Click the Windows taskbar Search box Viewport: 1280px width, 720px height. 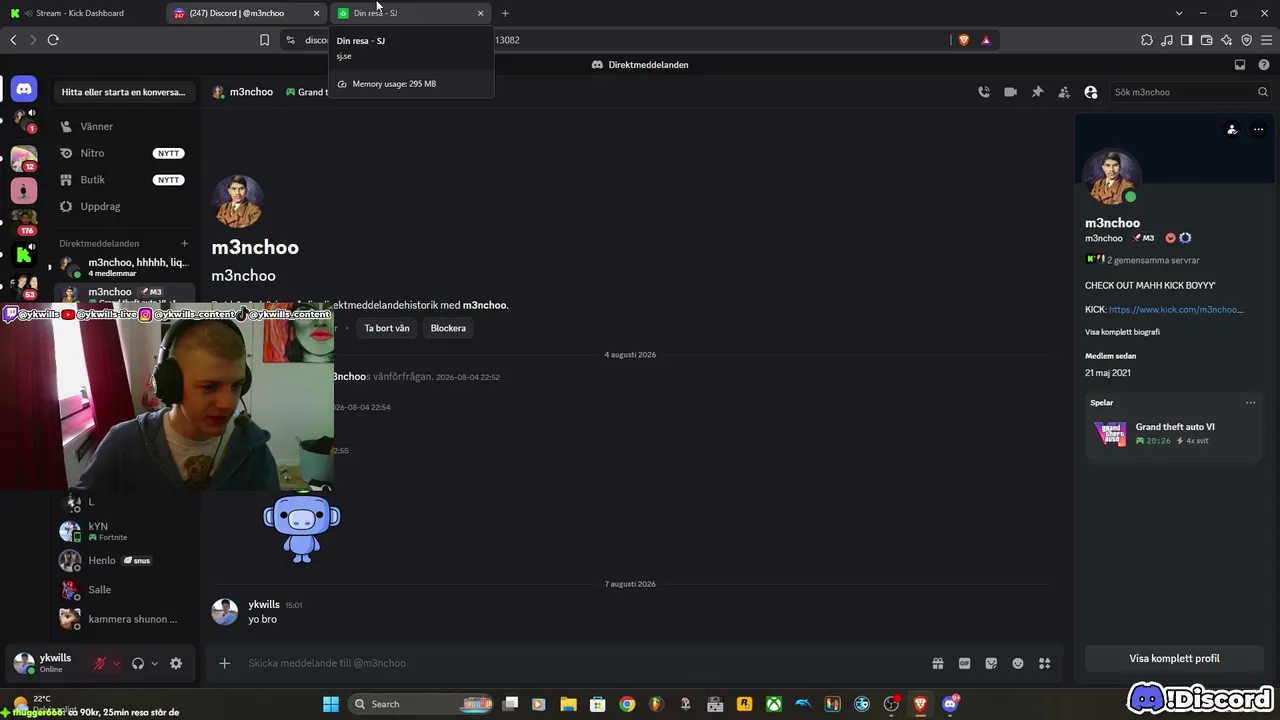[419, 704]
